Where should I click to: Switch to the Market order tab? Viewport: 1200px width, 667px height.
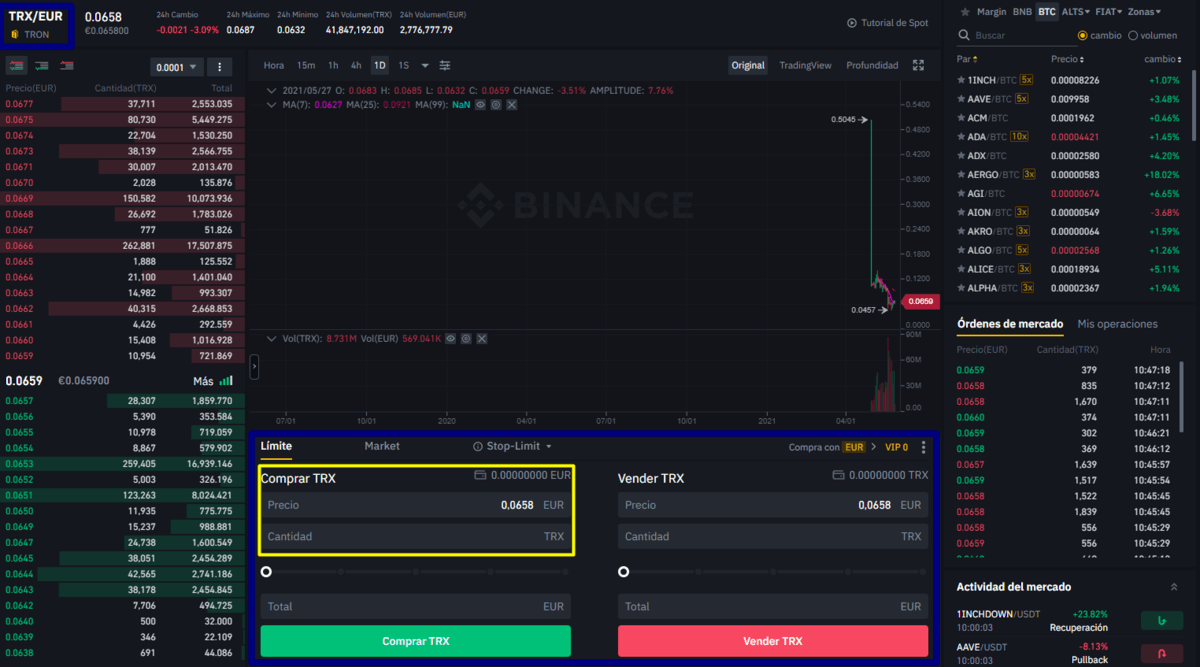tap(382, 446)
